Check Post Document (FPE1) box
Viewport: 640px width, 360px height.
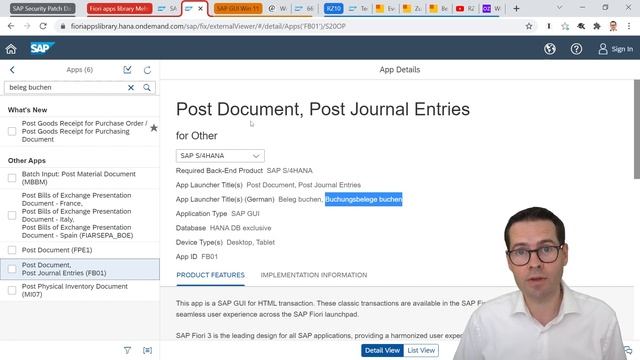[x=12, y=250]
